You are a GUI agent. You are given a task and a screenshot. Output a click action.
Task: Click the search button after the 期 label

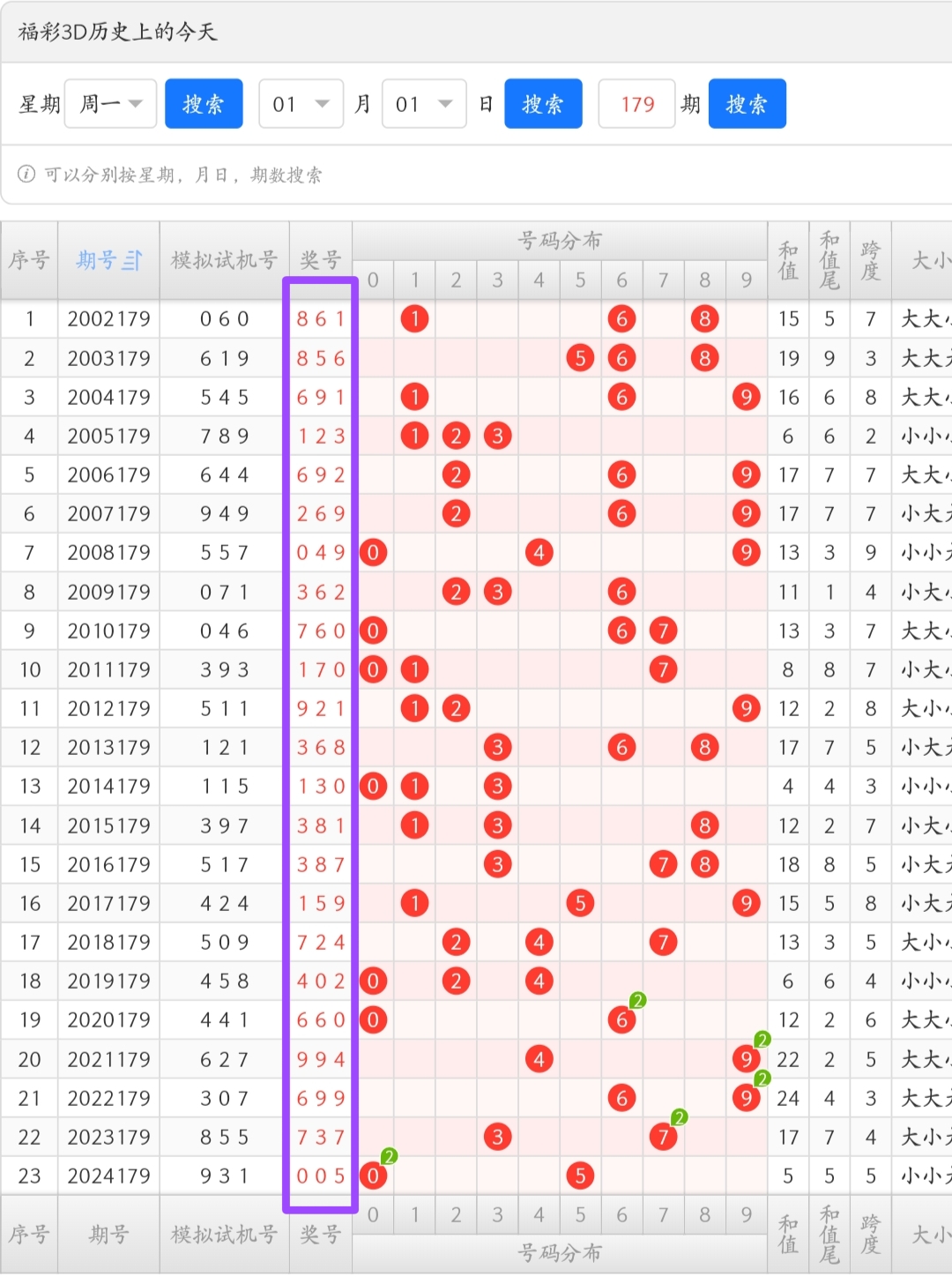pyautogui.click(x=747, y=104)
